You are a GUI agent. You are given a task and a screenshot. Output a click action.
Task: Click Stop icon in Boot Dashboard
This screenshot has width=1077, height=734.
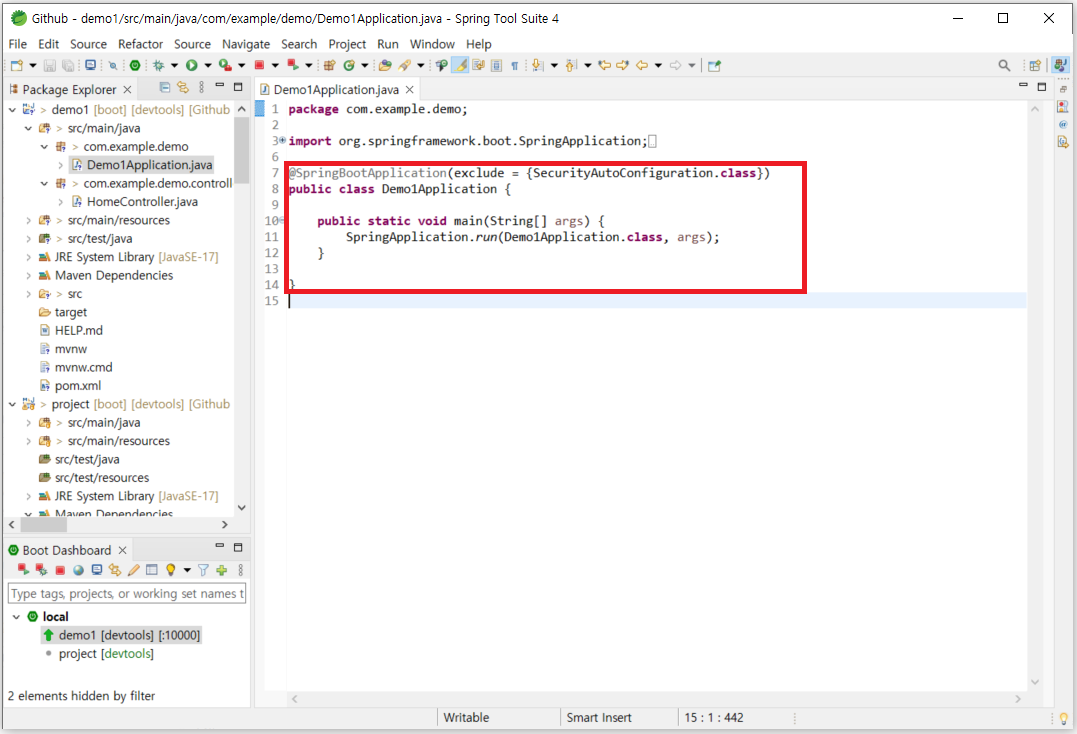[x=60, y=570]
